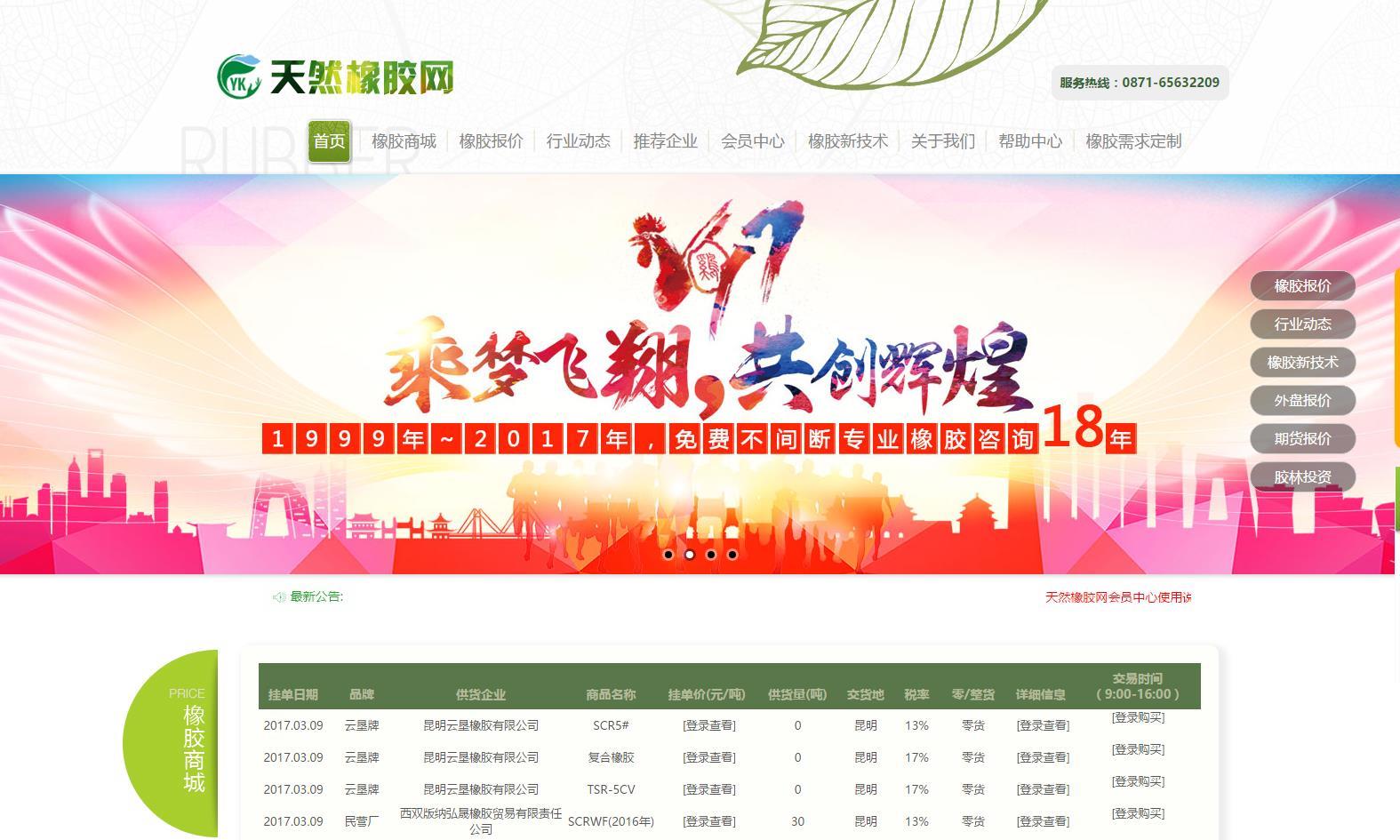
Task: Click [登录查看] price for SCR5# row
Action: (x=708, y=725)
